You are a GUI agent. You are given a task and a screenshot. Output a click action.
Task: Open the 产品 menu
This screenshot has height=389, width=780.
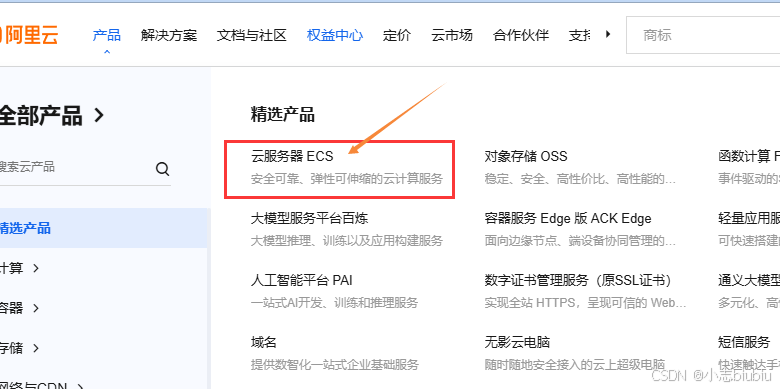pyautogui.click(x=106, y=35)
